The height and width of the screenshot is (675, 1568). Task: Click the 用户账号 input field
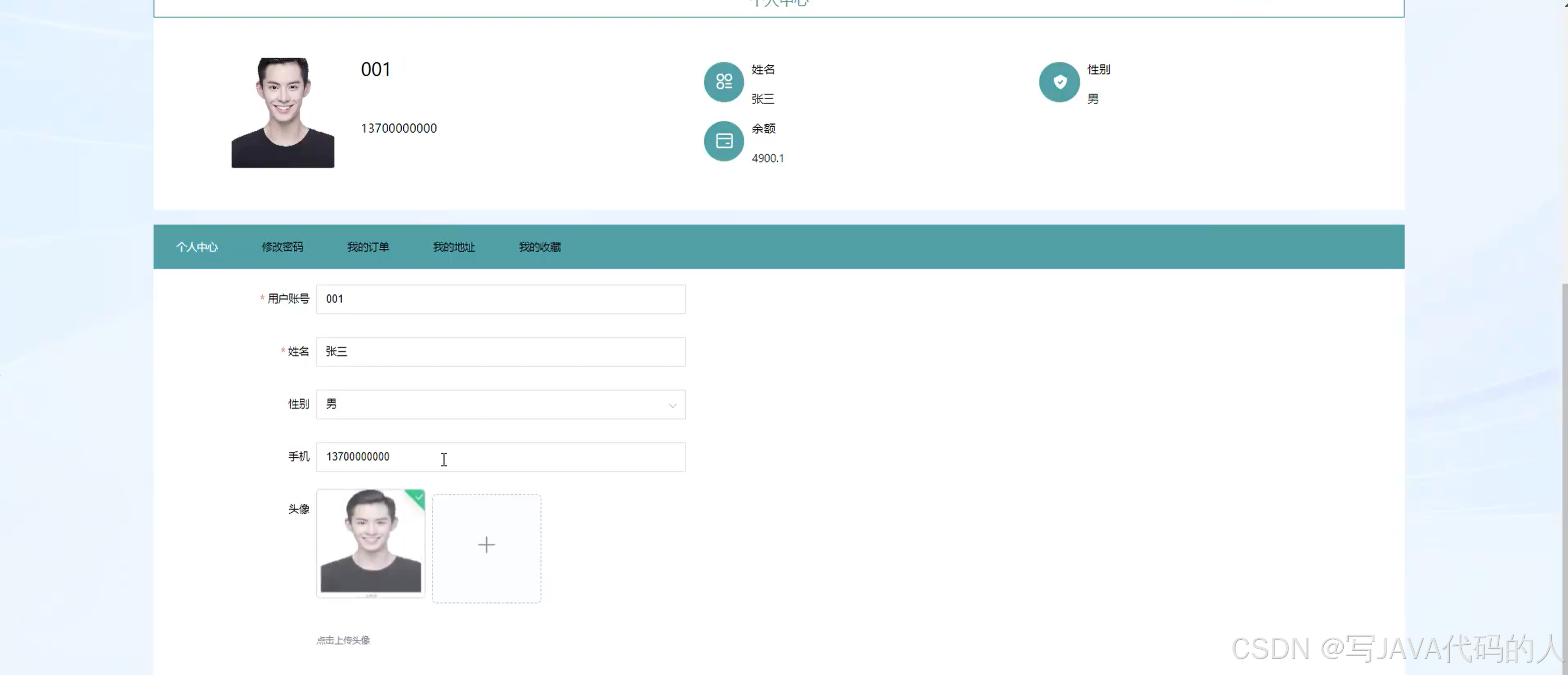(500, 299)
